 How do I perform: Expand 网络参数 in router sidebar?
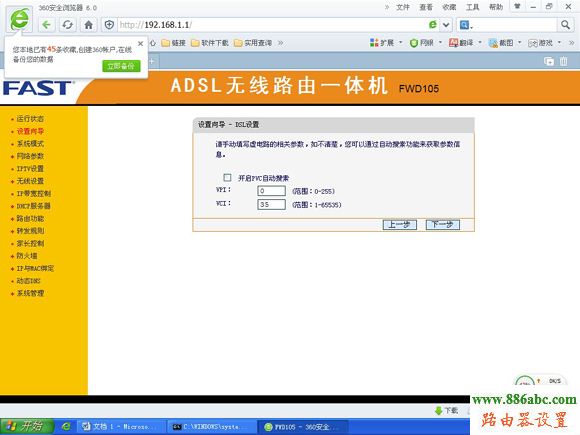point(30,156)
